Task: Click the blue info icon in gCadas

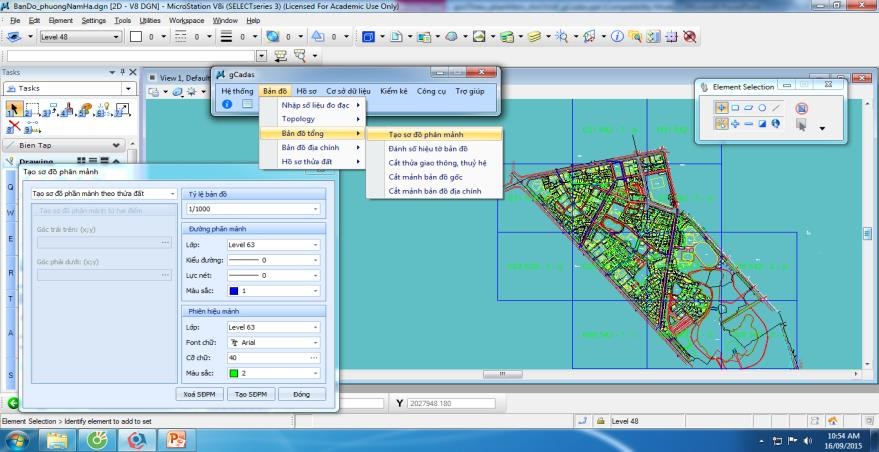Action: (227, 104)
